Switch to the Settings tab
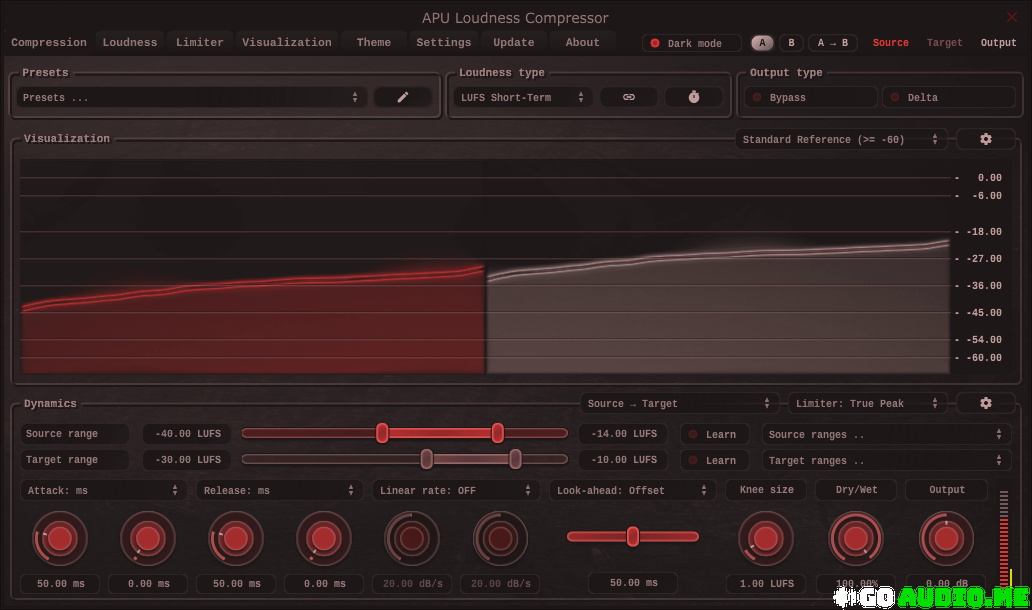This screenshot has width=1032, height=610. (444, 42)
